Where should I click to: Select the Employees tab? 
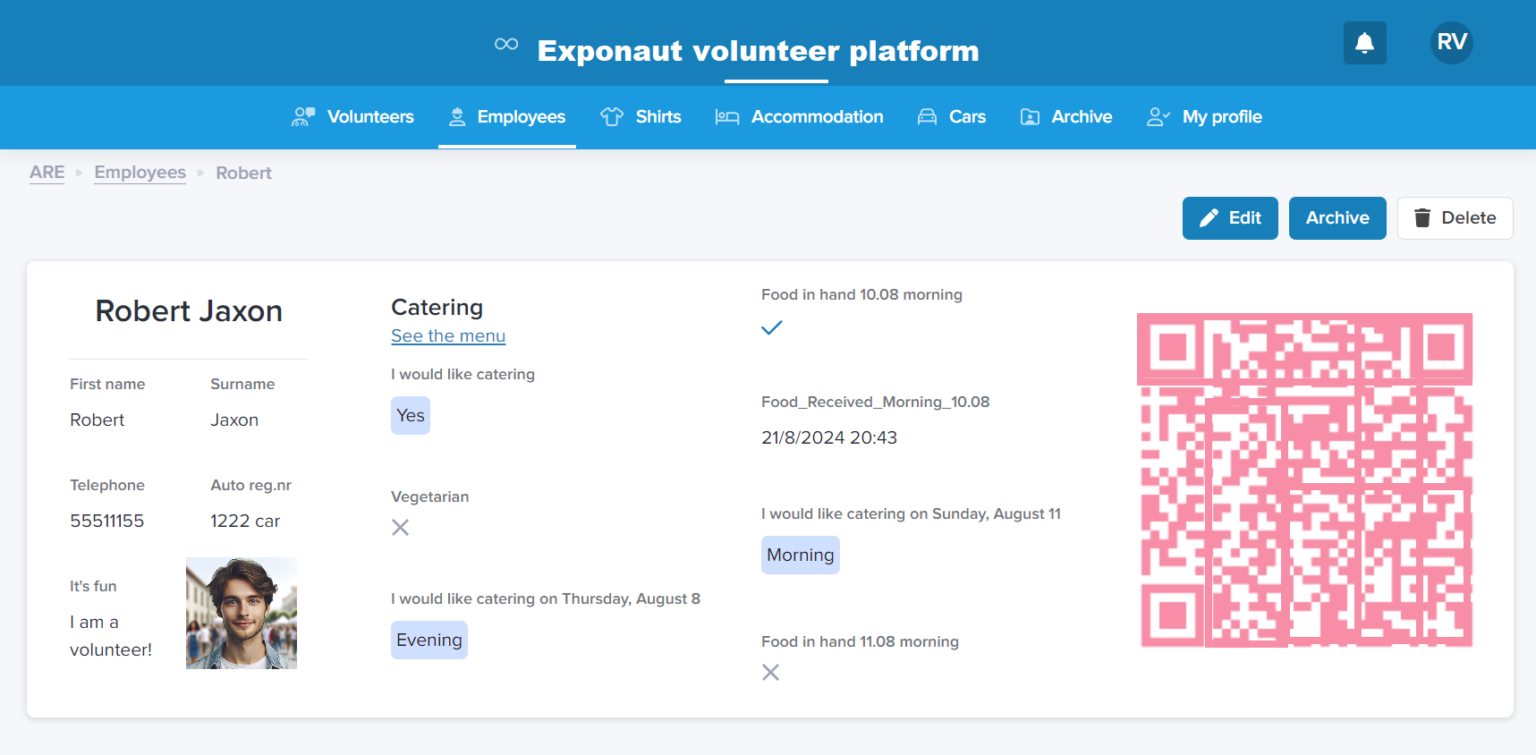[x=507, y=117]
